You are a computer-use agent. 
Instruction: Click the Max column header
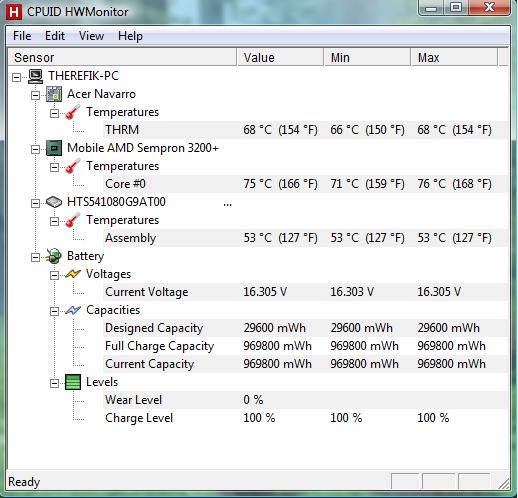pyautogui.click(x=454, y=58)
